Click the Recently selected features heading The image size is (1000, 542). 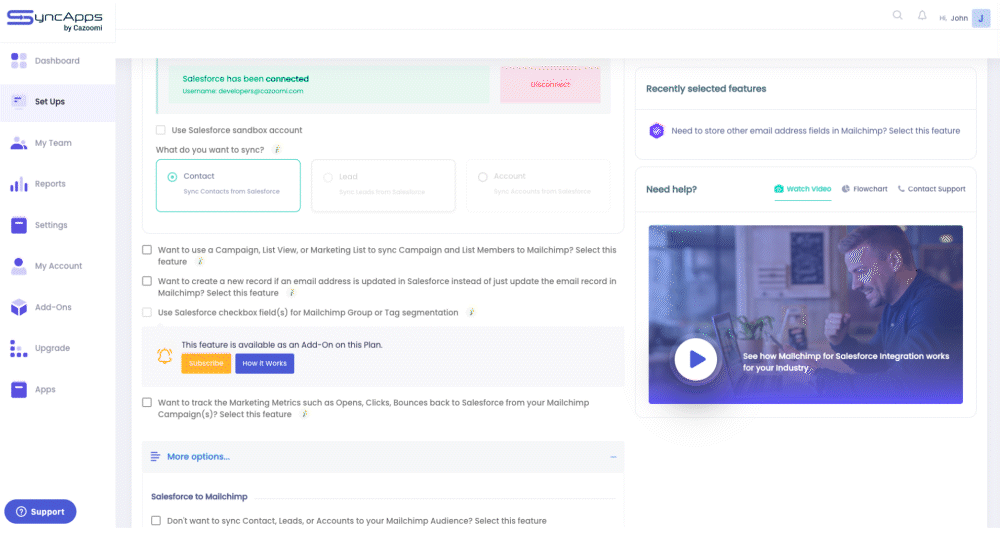[706, 89]
